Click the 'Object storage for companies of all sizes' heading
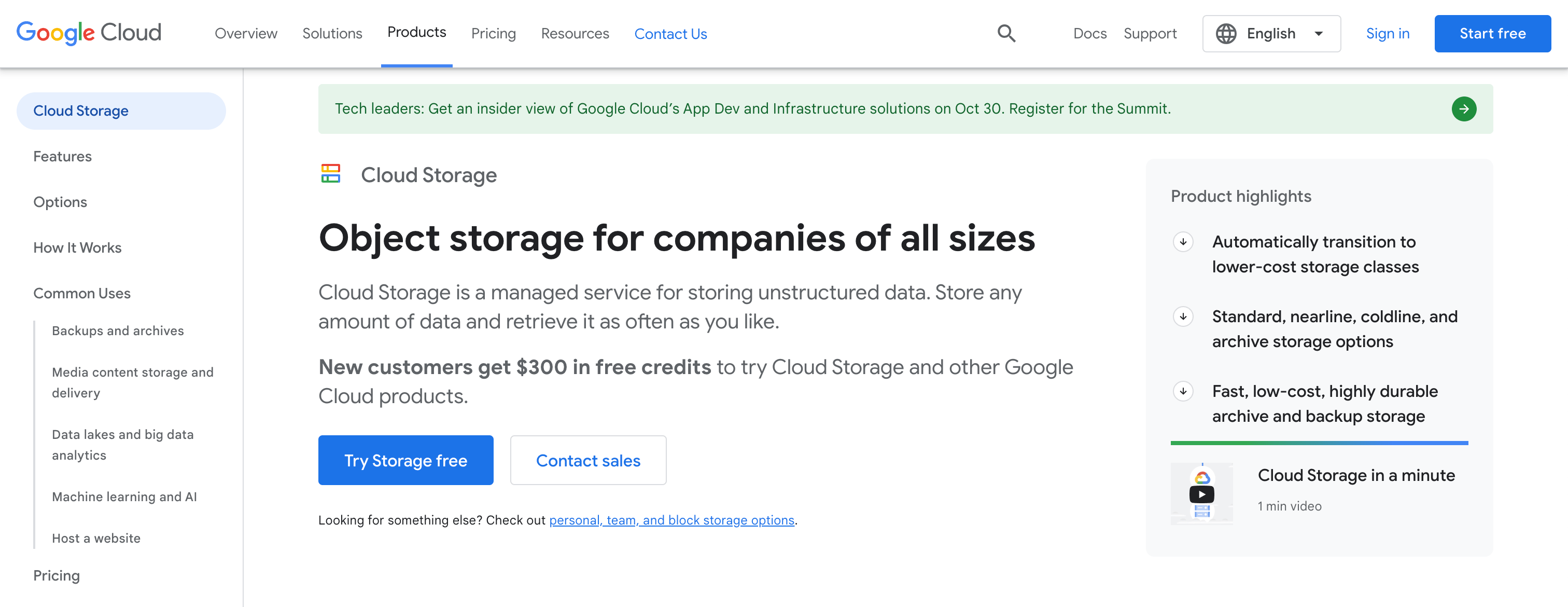This screenshot has height=607, width=1568. tap(677, 238)
